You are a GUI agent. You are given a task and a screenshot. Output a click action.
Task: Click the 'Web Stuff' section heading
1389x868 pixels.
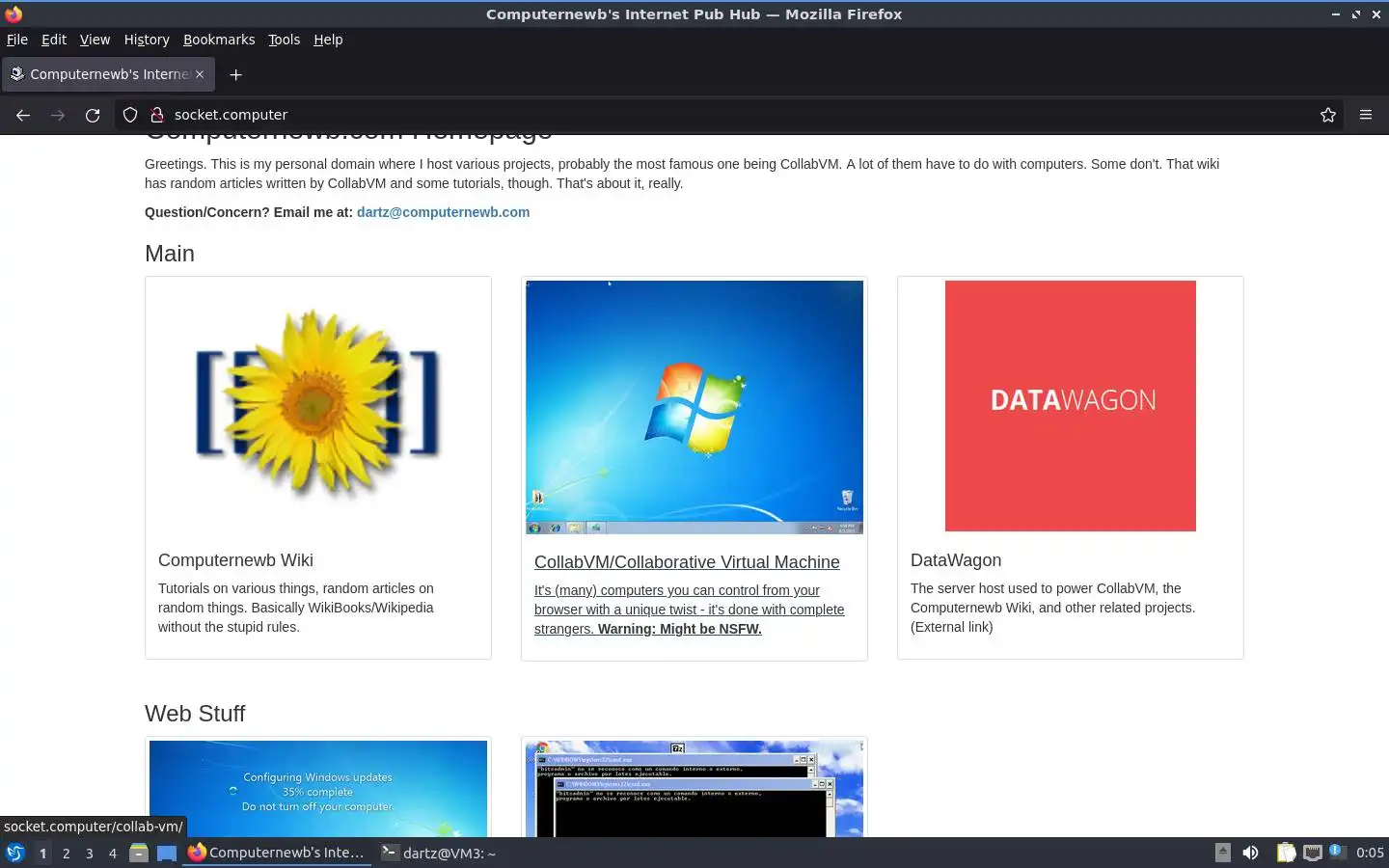195,714
